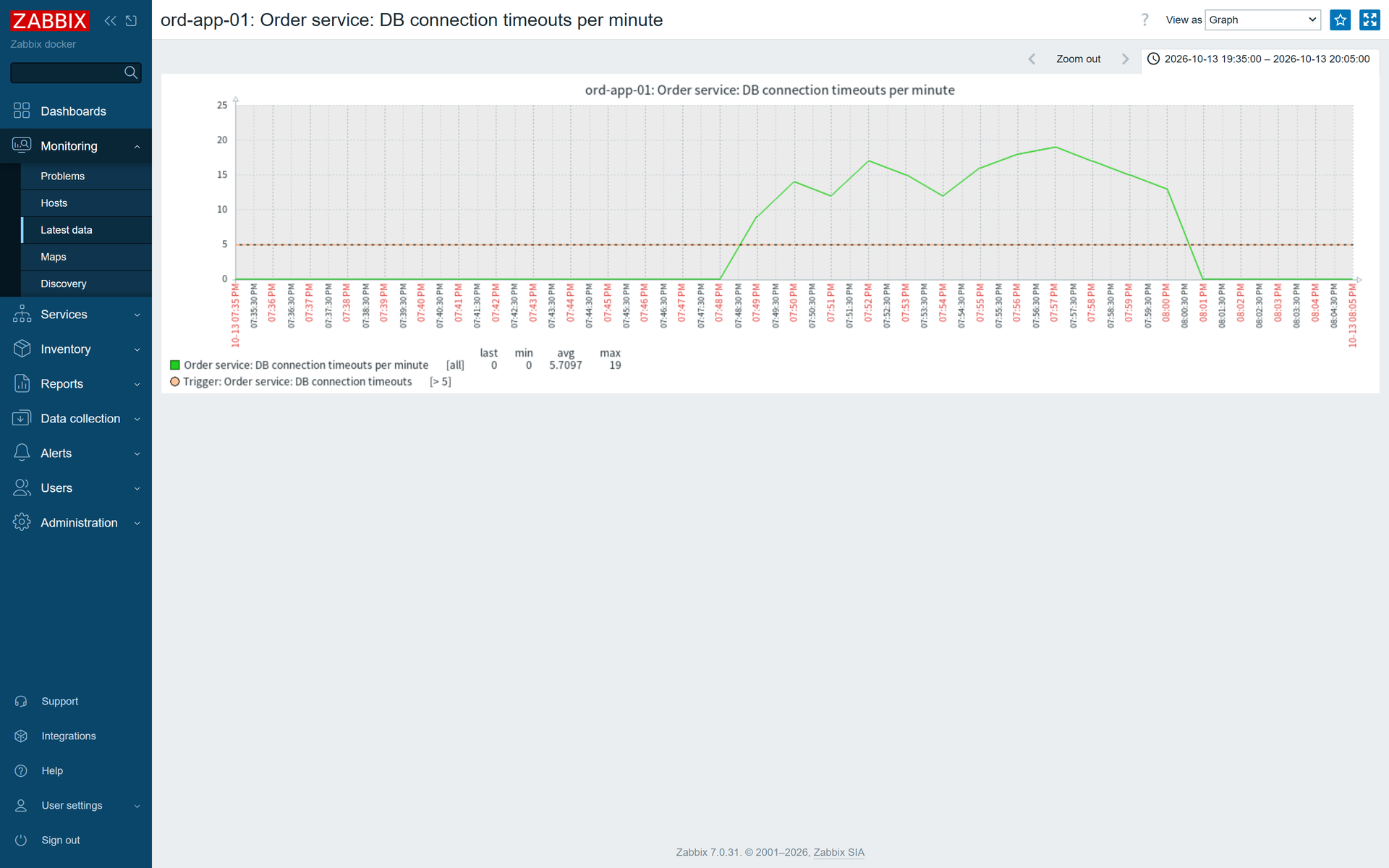Open the Discovery submenu item
This screenshot has width=1389, height=868.
tap(86, 284)
